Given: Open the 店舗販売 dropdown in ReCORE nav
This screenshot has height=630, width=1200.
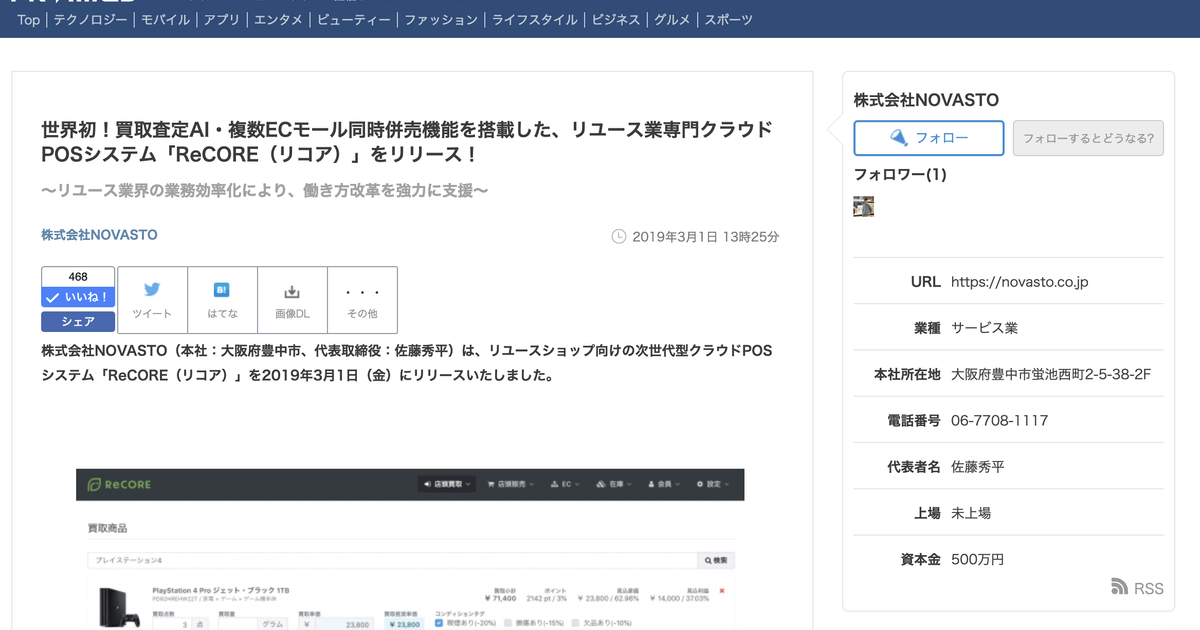Looking at the screenshot, I should [510, 485].
